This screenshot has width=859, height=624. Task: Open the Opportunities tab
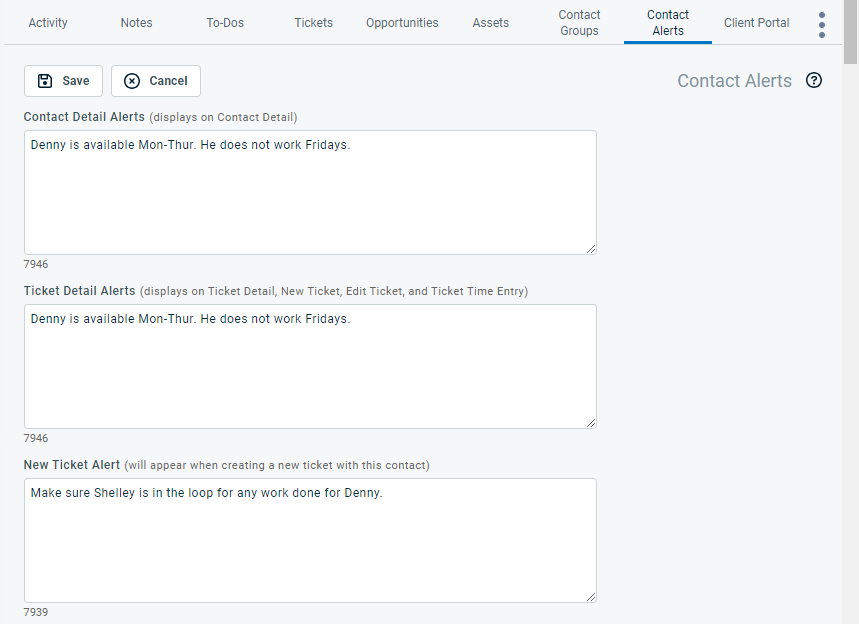click(402, 23)
